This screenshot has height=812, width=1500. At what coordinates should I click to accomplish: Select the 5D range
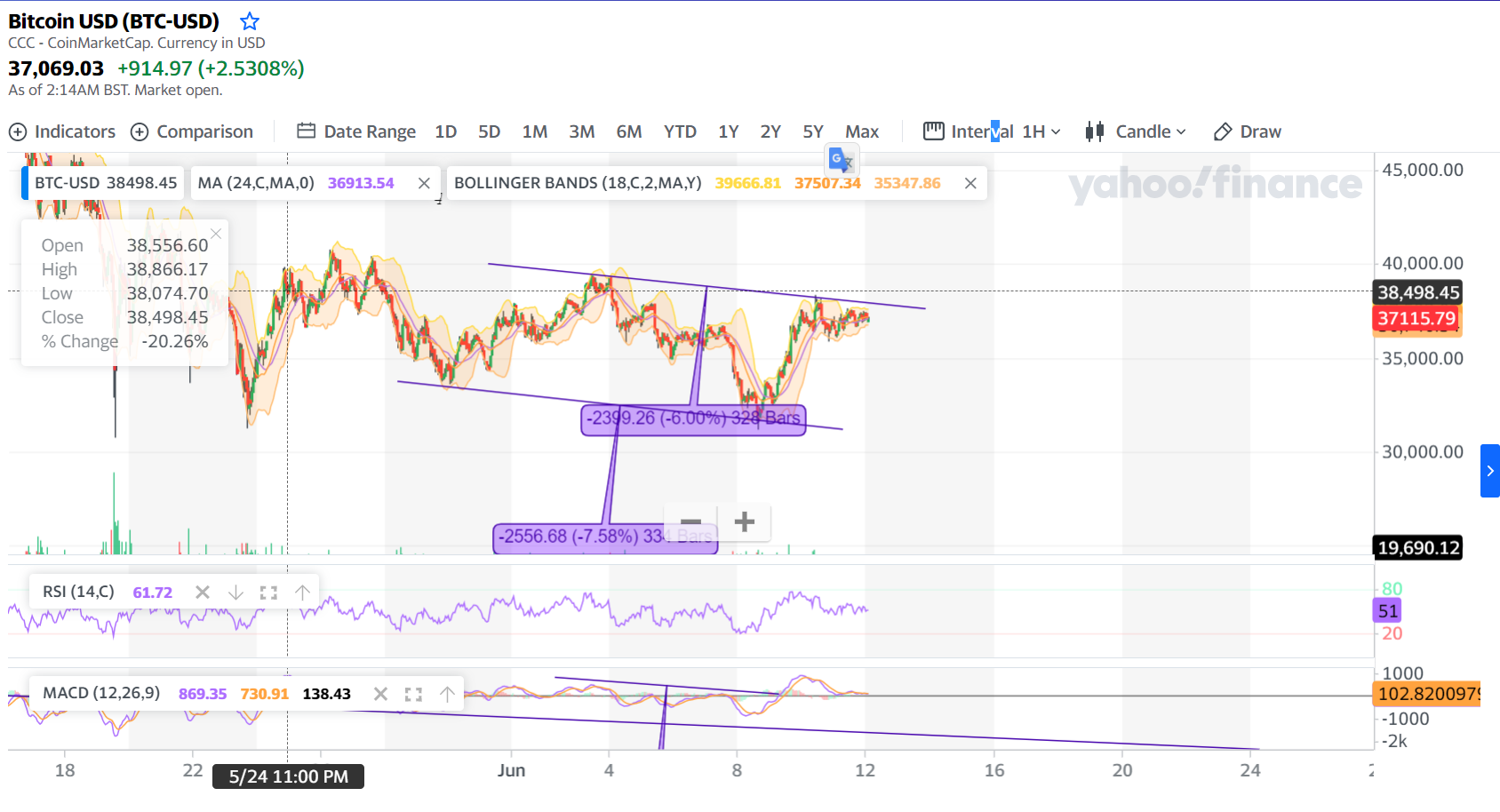pyautogui.click(x=490, y=131)
